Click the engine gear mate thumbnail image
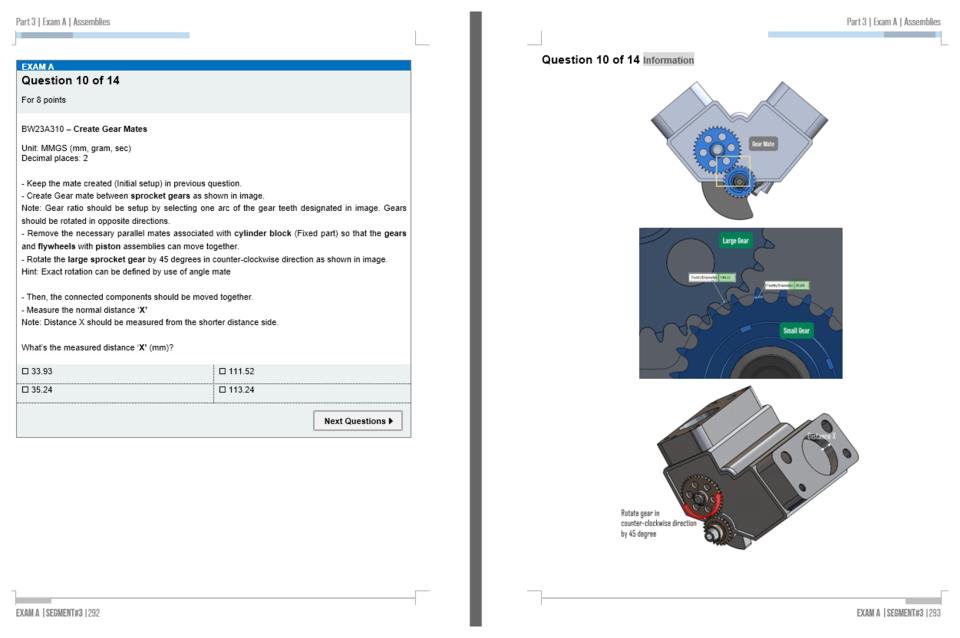This screenshot has height=638, width=960. pyautogui.click(x=739, y=150)
